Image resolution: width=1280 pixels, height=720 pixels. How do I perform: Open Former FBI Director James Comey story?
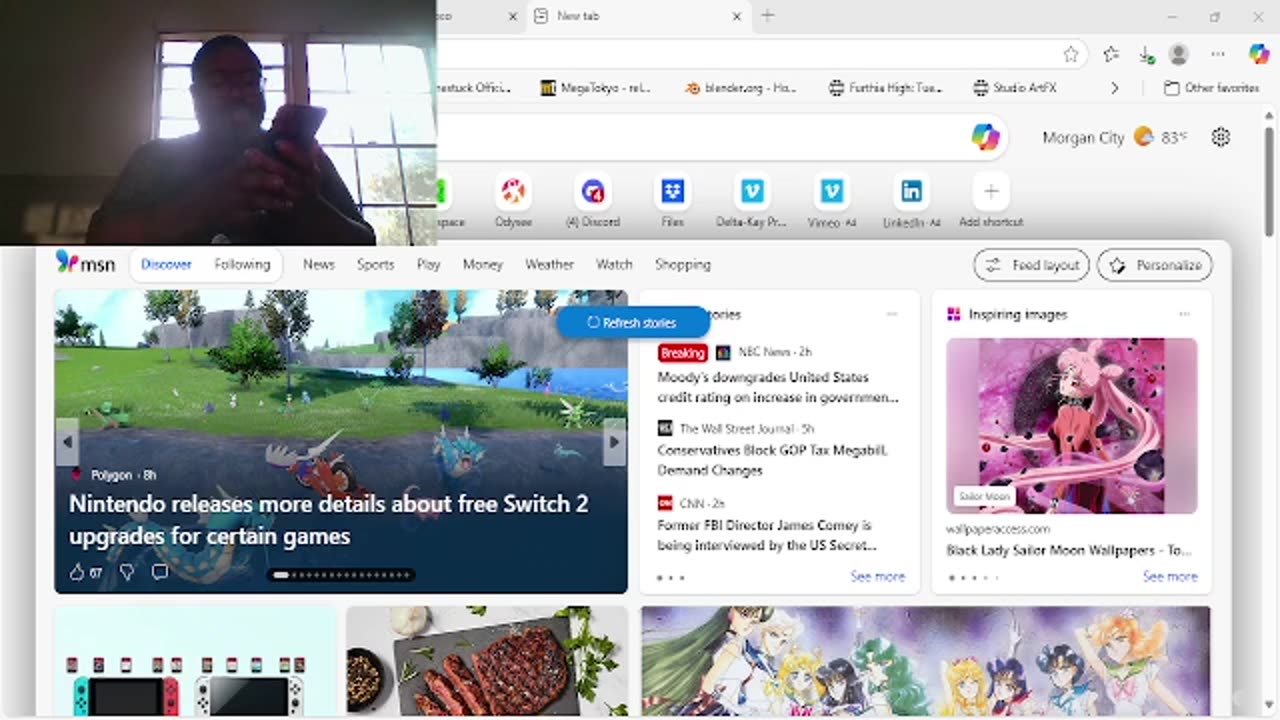(767, 535)
